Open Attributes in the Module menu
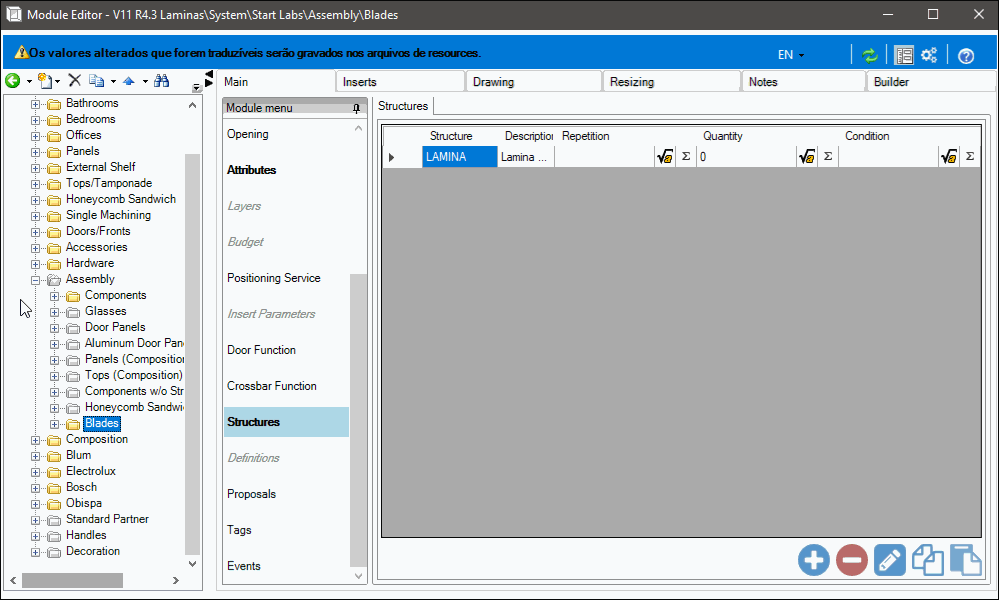This screenshot has height=600, width=999. click(252, 170)
